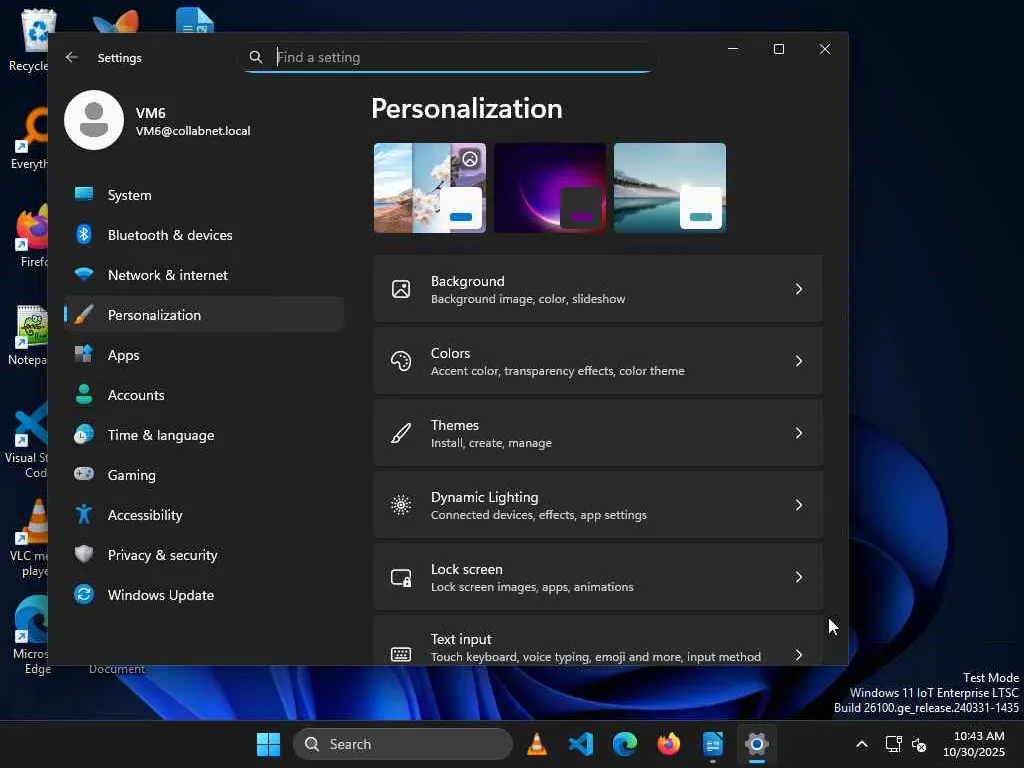Open Firefox from the taskbar
The height and width of the screenshot is (768, 1024).
[x=669, y=744]
